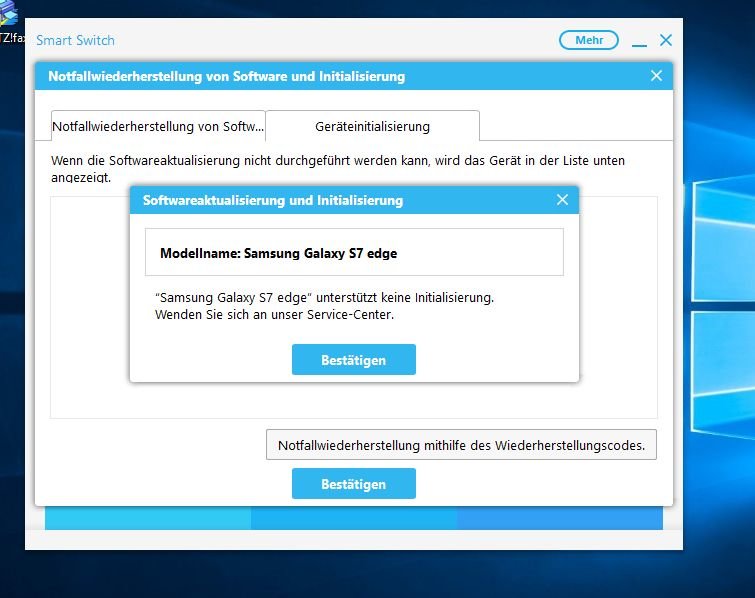
Task: Close the Softwareaktualisierung und Initialisierung popup
Action: 562,200
